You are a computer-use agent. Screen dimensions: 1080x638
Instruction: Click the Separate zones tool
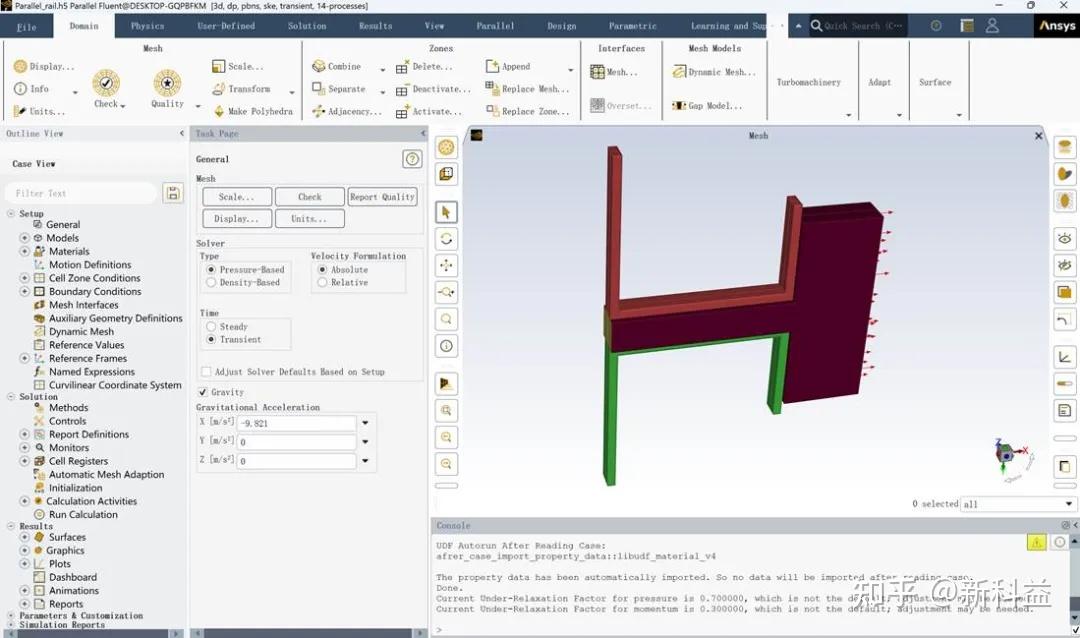(x=339, y=89)
